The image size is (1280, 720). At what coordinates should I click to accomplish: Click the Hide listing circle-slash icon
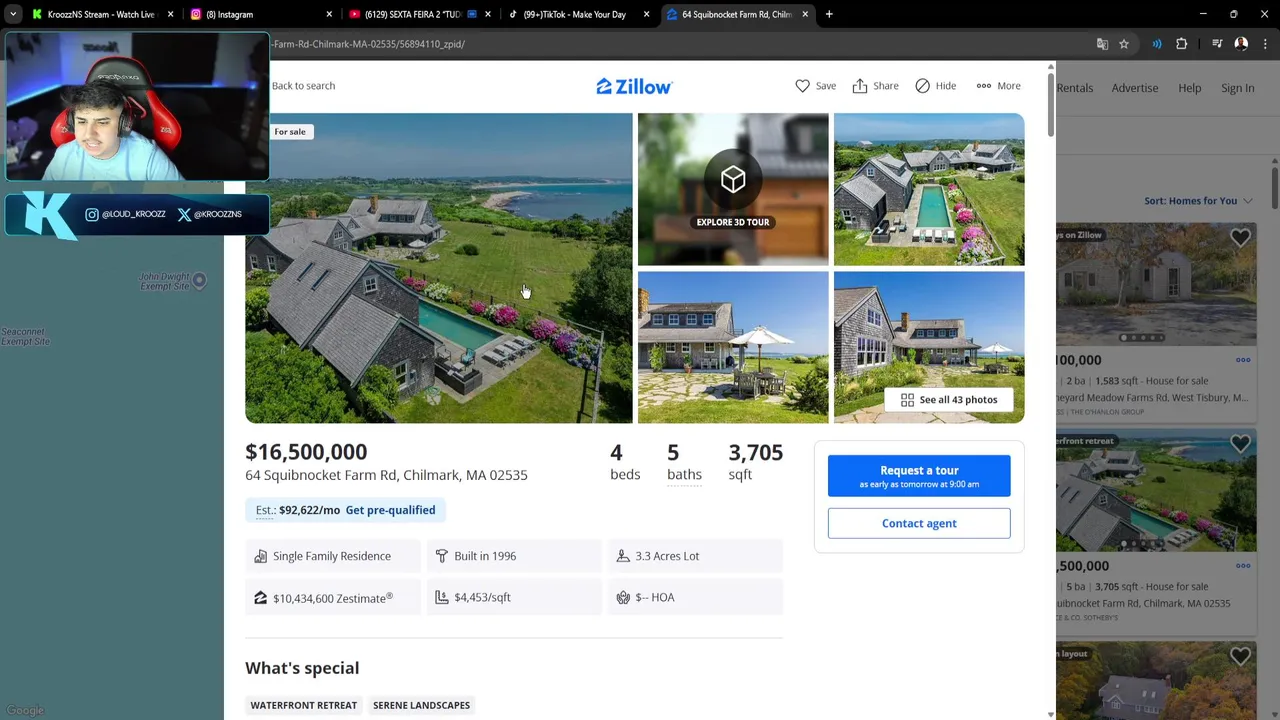click(922, 86)
